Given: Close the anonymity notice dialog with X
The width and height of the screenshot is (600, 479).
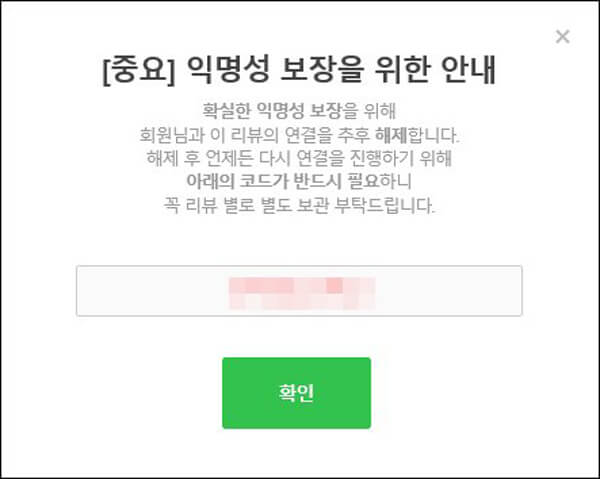Looking at the screenshot, I should [562, 37].
